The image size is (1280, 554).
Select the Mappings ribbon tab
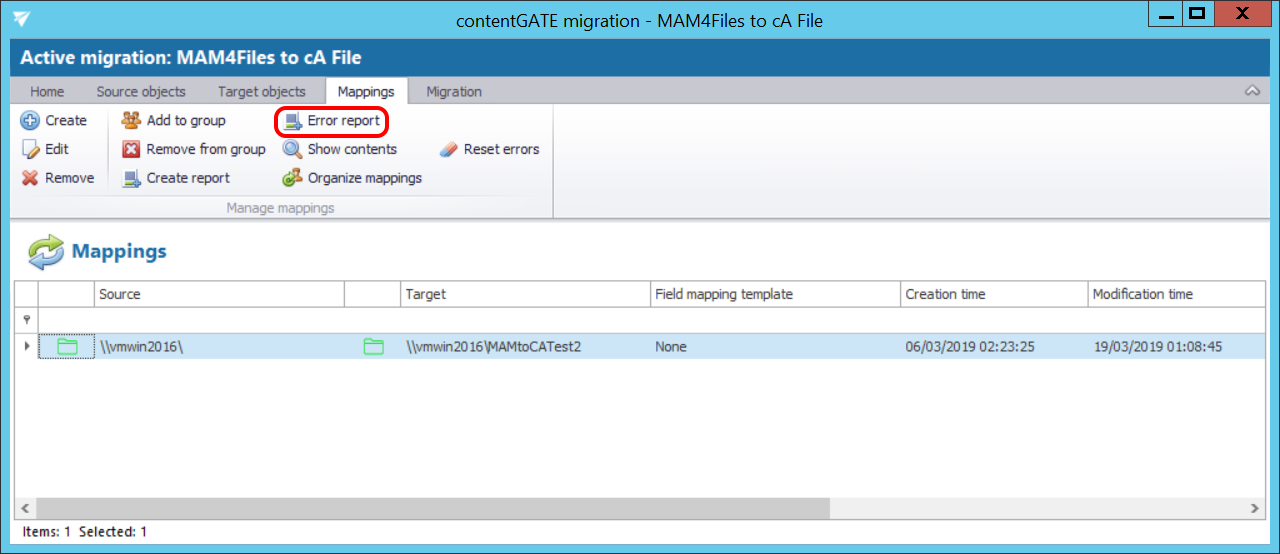[366, 91]
